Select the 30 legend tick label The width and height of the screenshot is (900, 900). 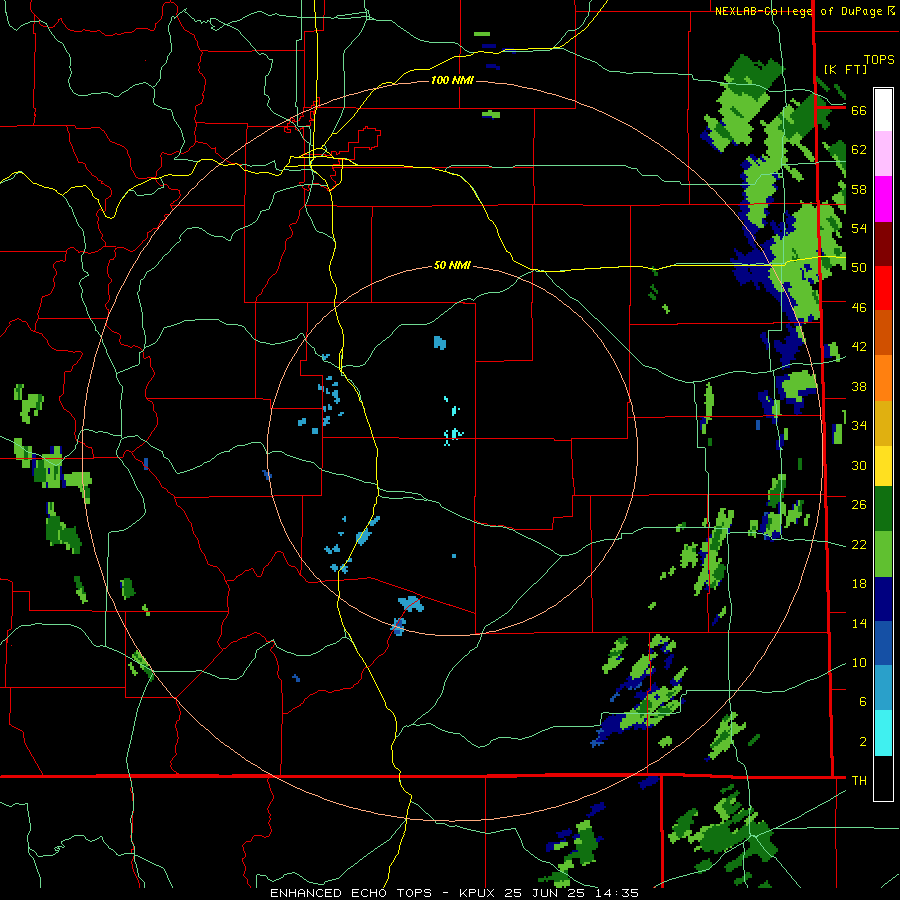tap(859, 465)
